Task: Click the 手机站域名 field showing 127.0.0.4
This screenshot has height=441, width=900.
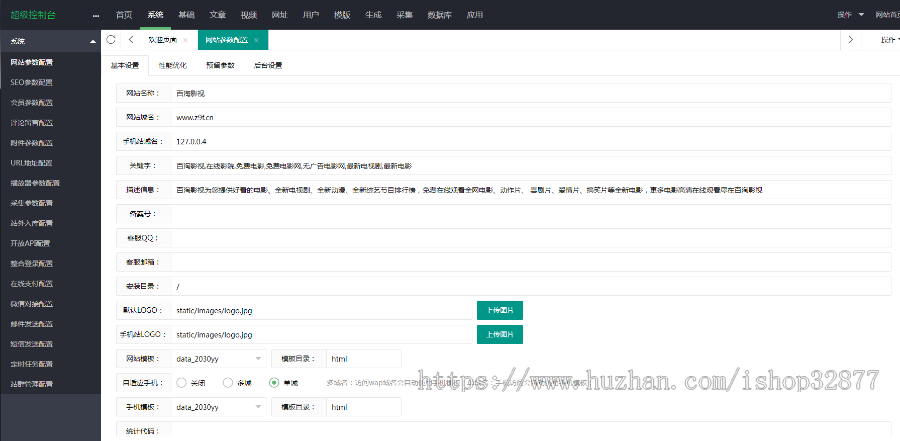Action: tap(531, 141)
